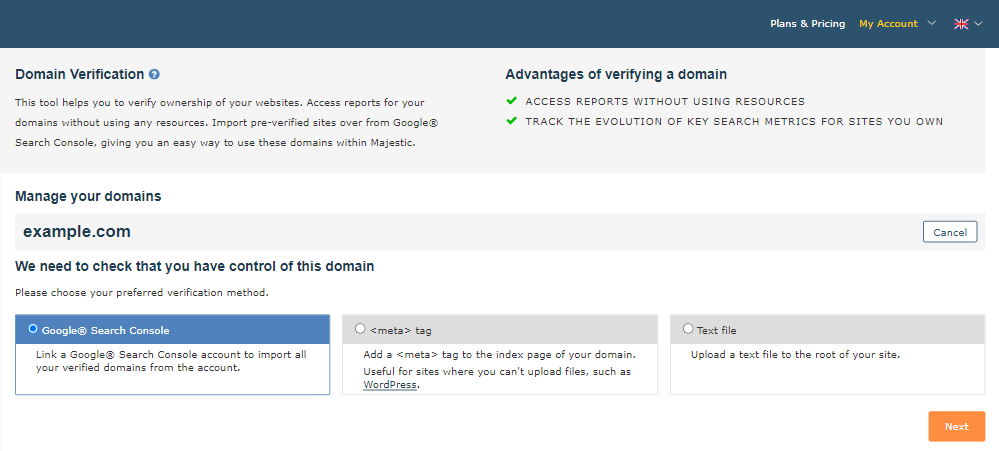Click the Advantages of verifying a domain heading

point(616,74)
